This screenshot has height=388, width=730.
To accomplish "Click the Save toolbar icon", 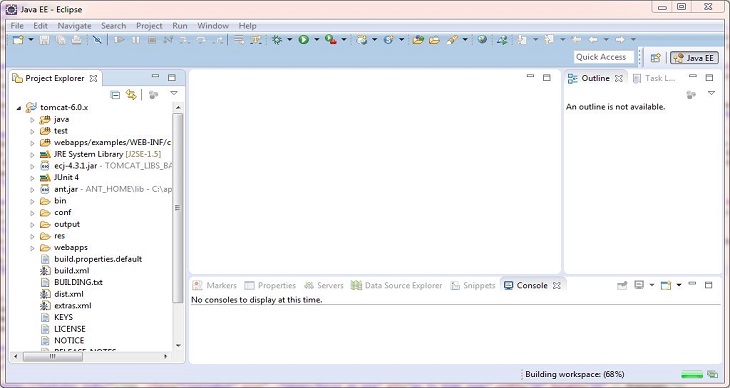I will [x=44, y=40].
